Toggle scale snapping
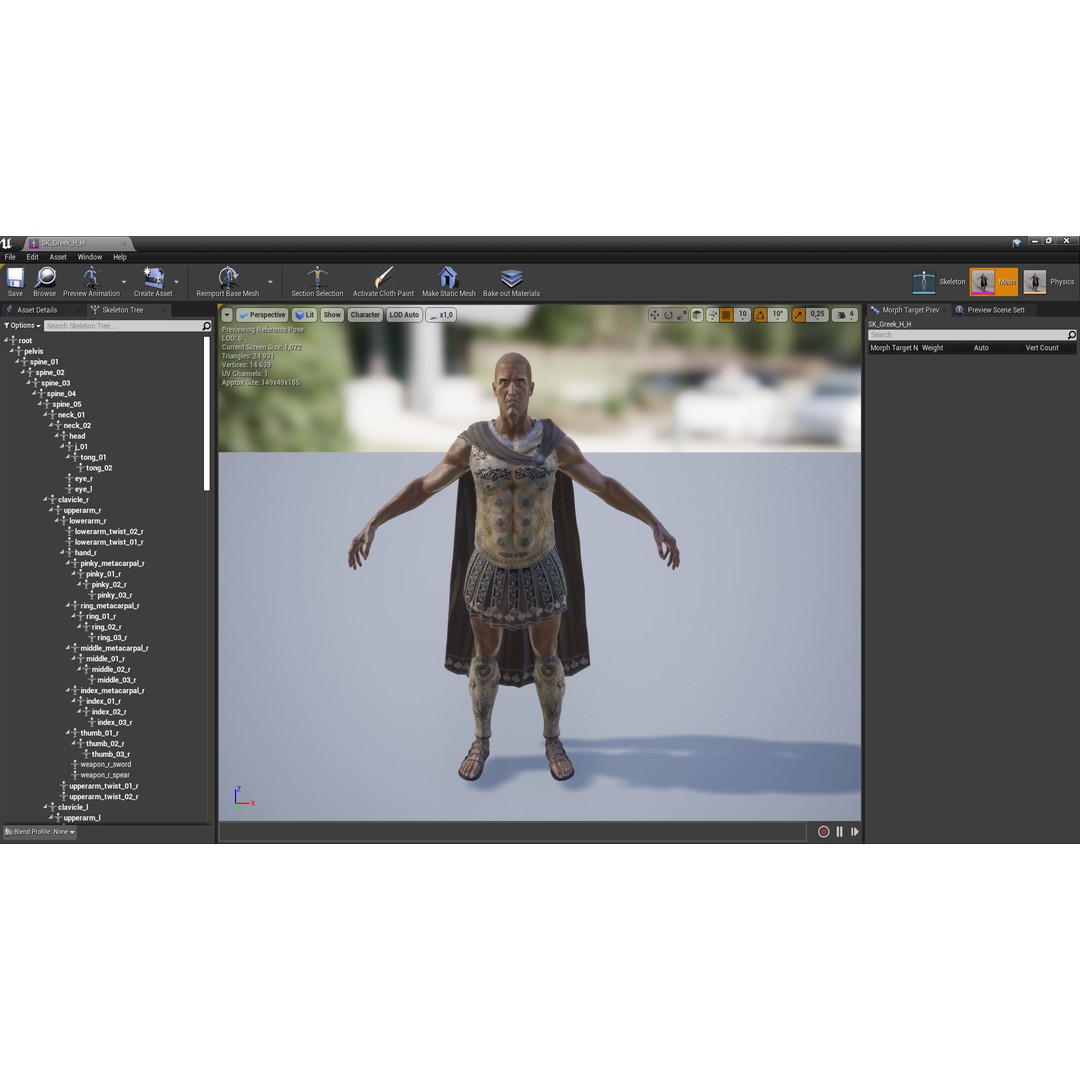This screenshot has width=1080, height=1080. click(798, 315)
